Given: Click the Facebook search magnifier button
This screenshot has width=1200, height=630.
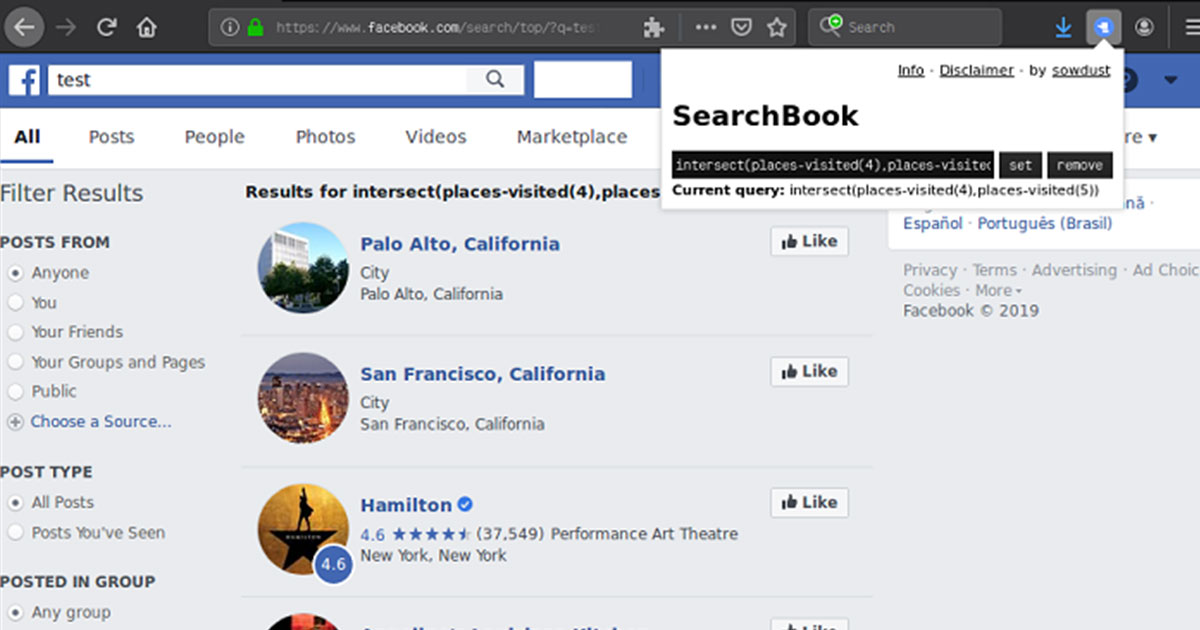Looking at the screenshot, I should point(495,79).
